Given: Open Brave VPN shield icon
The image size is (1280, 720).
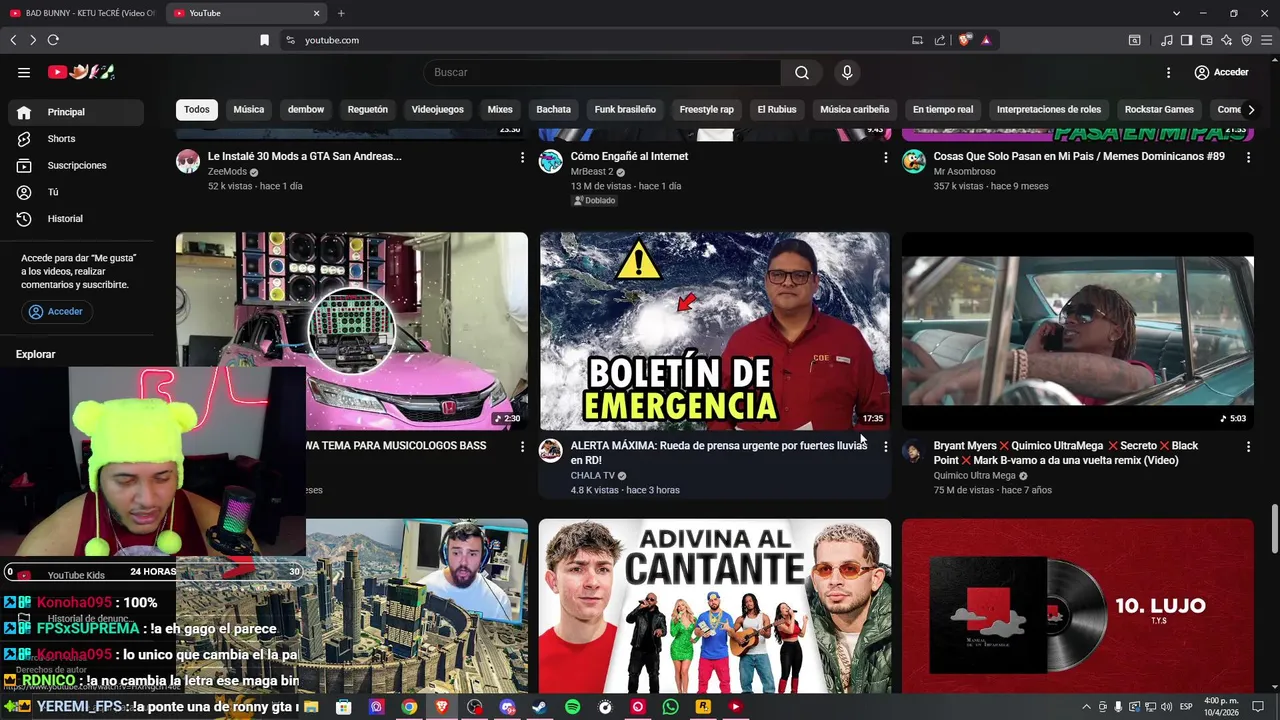Looking at the screenshot, I should pyautogui.click(x=1246, y=40).
